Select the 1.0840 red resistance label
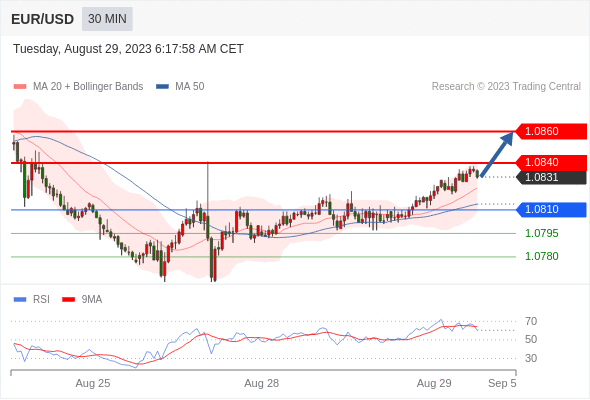 (x=551, y=162)
